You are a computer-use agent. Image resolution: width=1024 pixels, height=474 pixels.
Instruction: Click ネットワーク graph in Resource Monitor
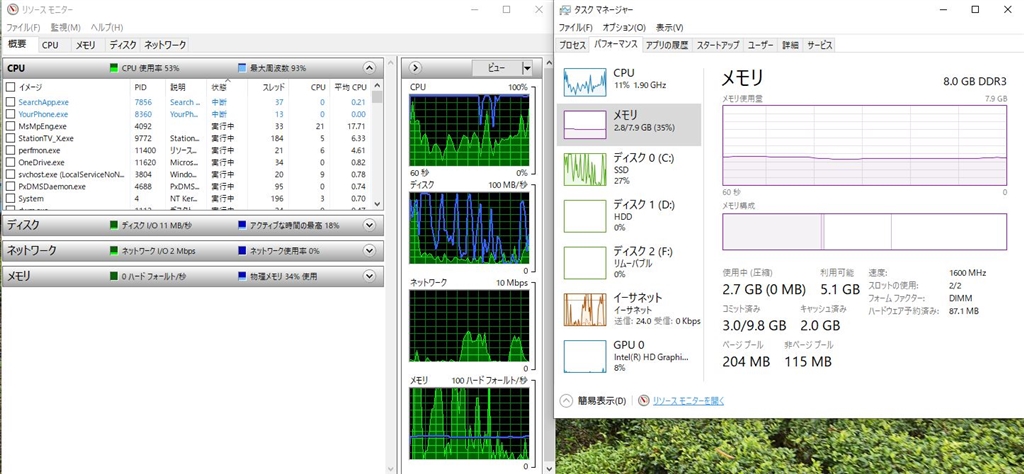click(469, 325)
